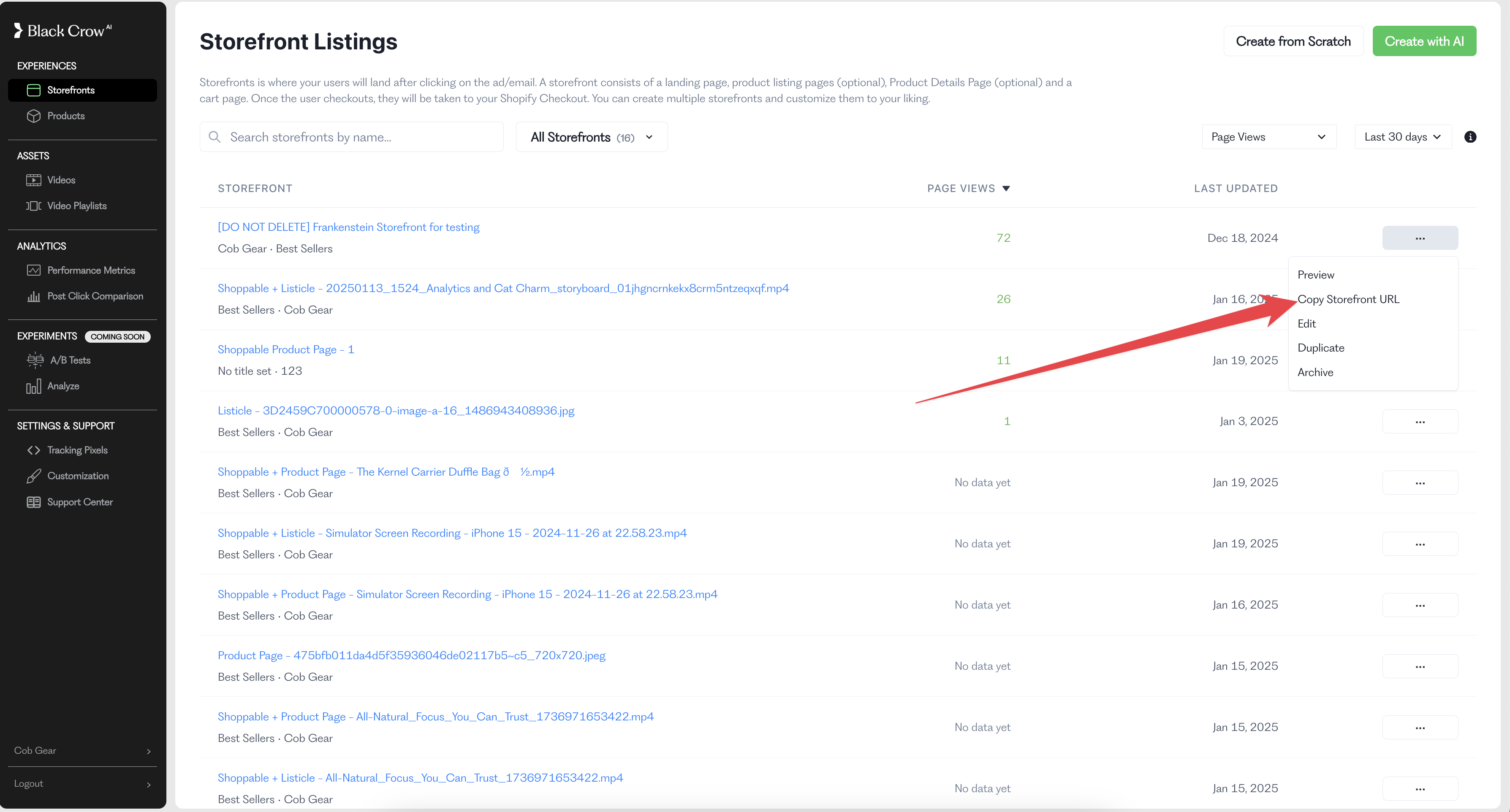Open the Videos sidebar icon
The width and height of the screenshot is (1510, 812).
pyautogui.click(x=33, y=180)
